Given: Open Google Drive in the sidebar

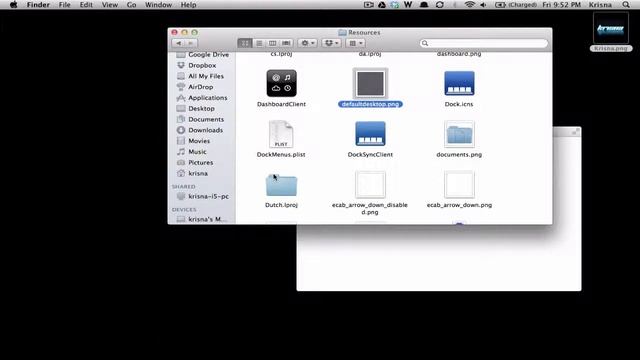Looking at the screenshot, I should [x=202, y=55].
